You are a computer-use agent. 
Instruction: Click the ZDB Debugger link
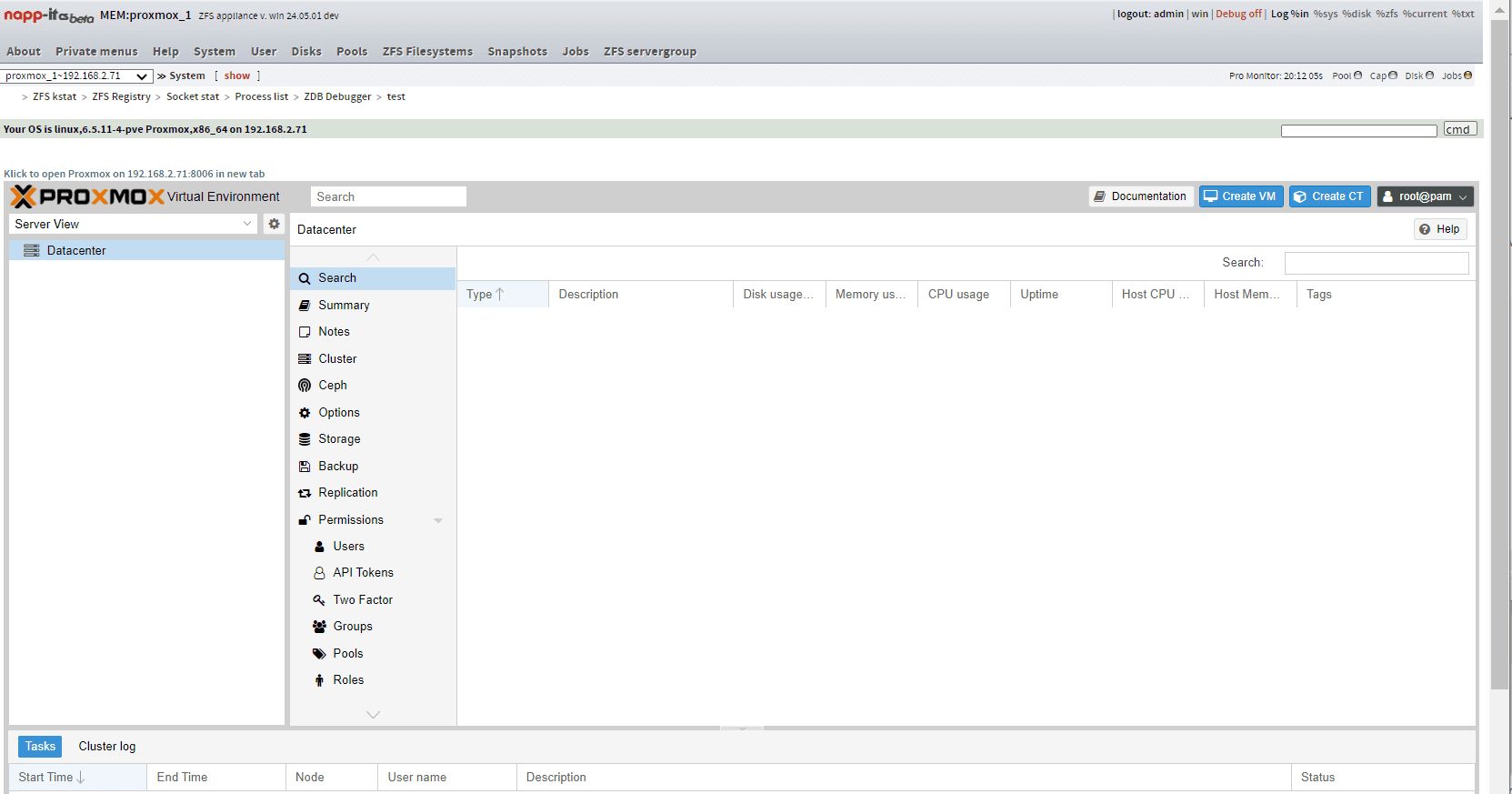tap(337, 96)
